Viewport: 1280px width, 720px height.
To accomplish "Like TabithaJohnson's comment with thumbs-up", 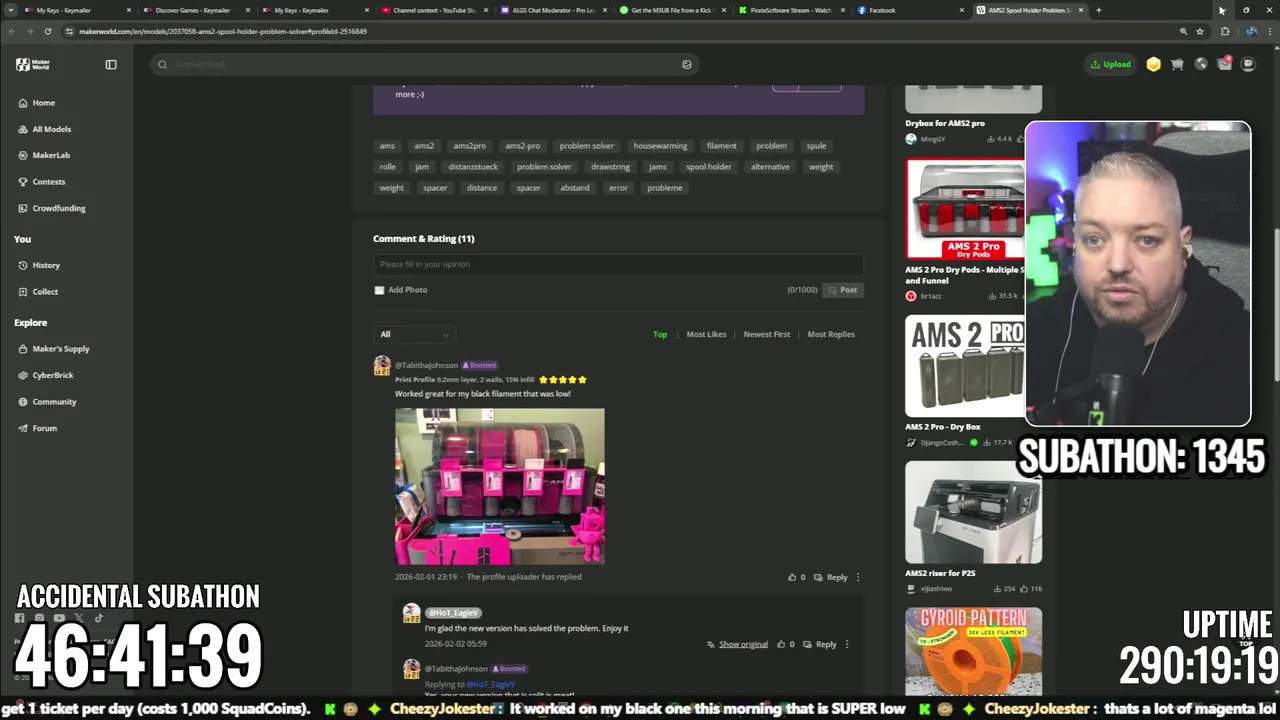I will tap(792, 577).
